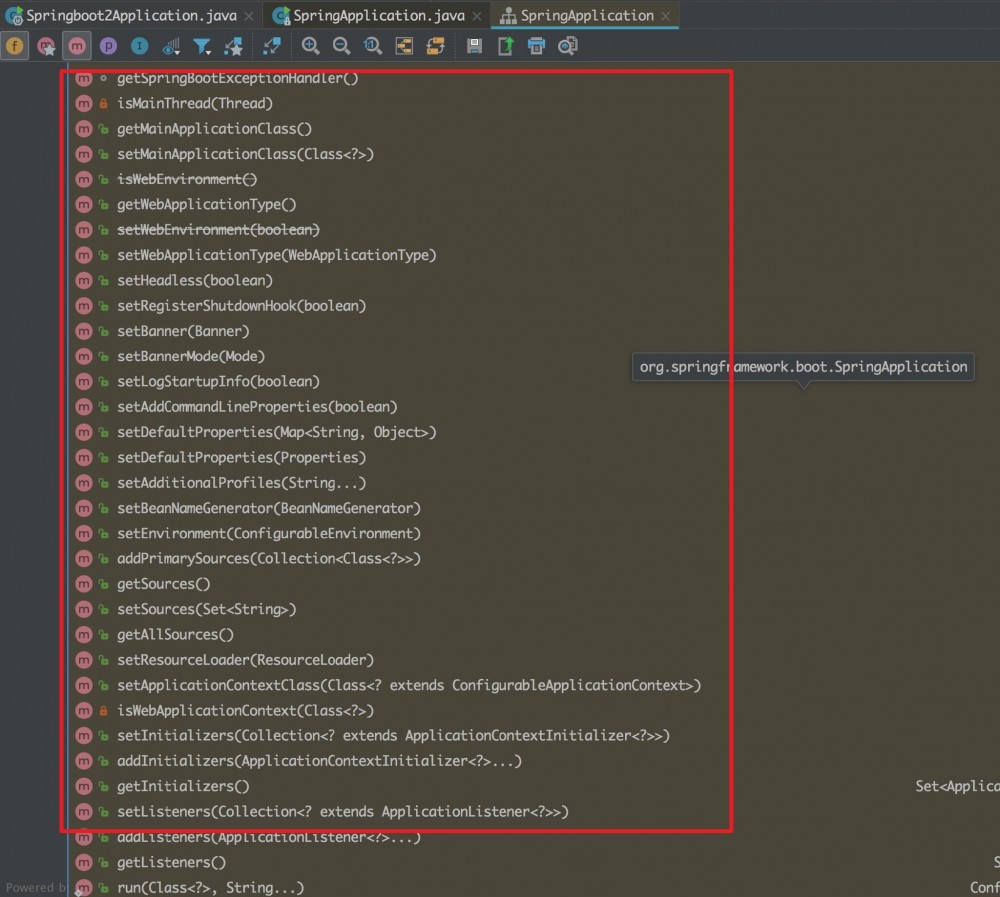Click the zoom in icon
Screen dimensions: 1000x897
click(310, 45)
